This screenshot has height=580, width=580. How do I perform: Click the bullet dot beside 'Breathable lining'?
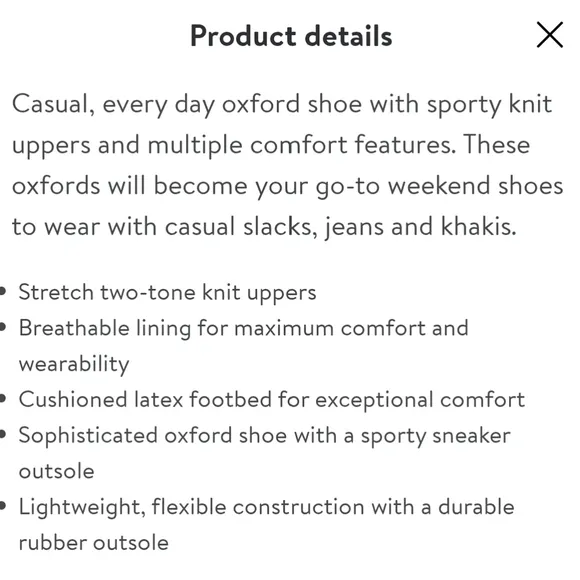[3, 327]
